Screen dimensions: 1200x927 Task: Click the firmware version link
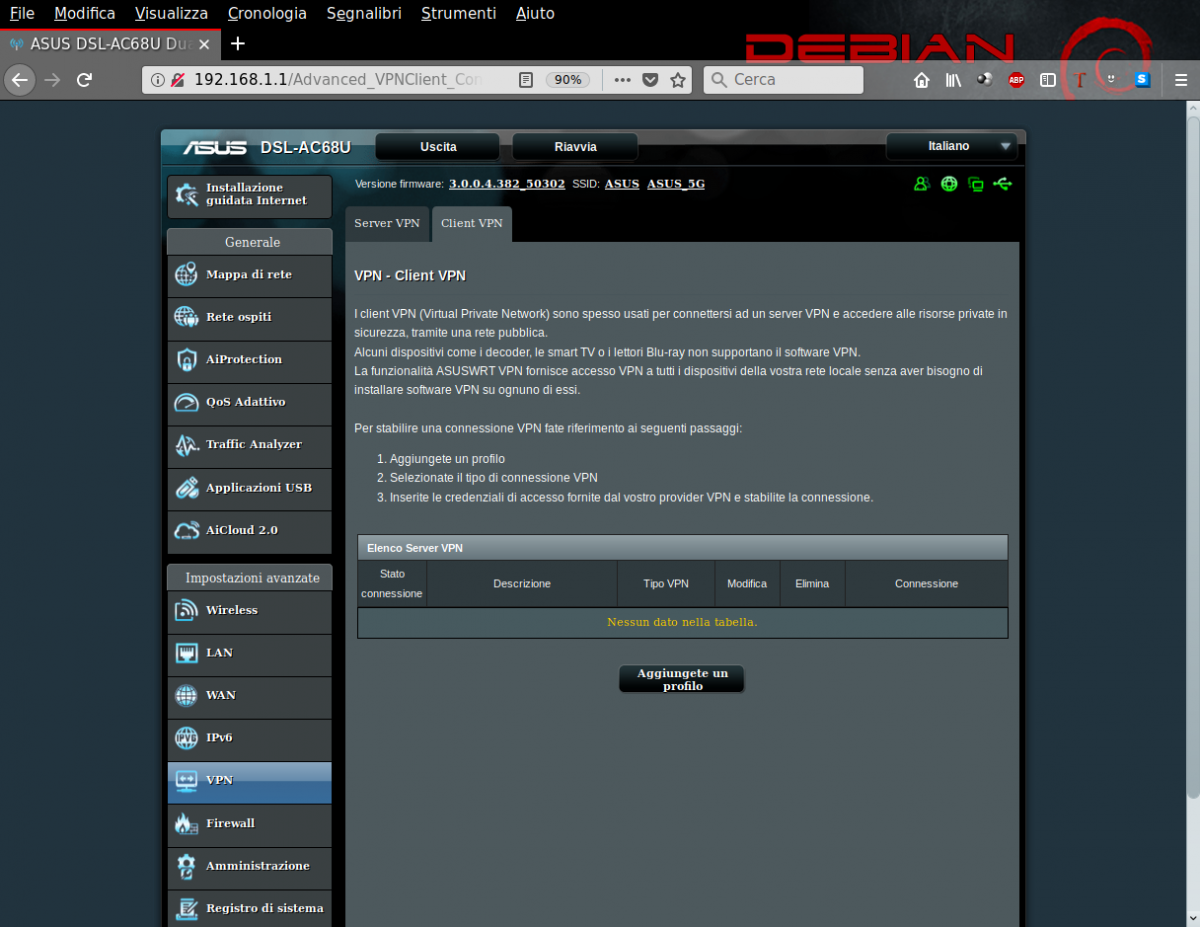pyautogui.click(x=507, y=184)
